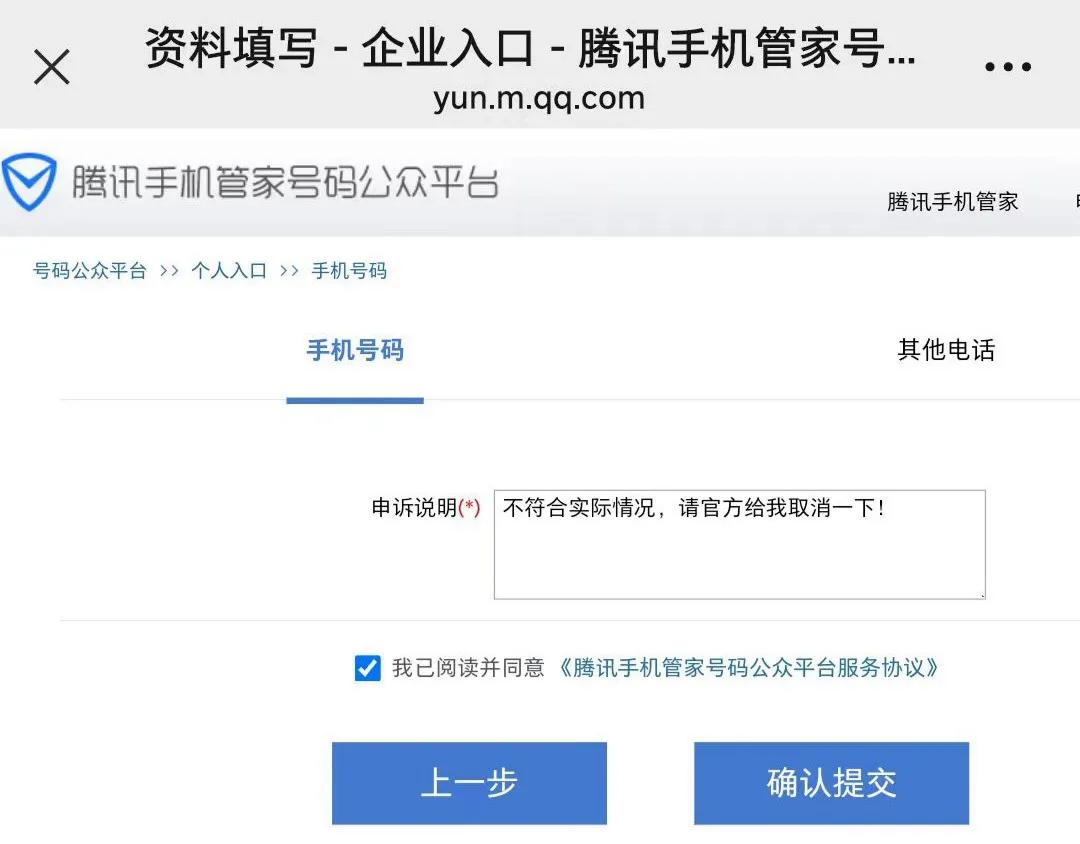Click the first breadcrumb >> separator

(169, 271)
